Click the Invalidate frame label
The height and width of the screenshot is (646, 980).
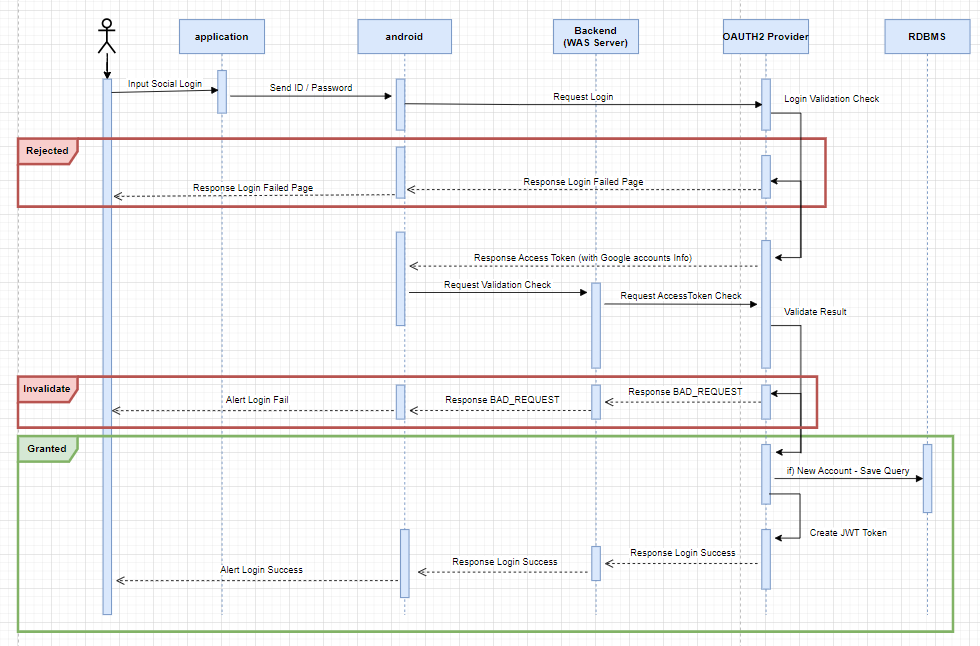coord(46,389)
